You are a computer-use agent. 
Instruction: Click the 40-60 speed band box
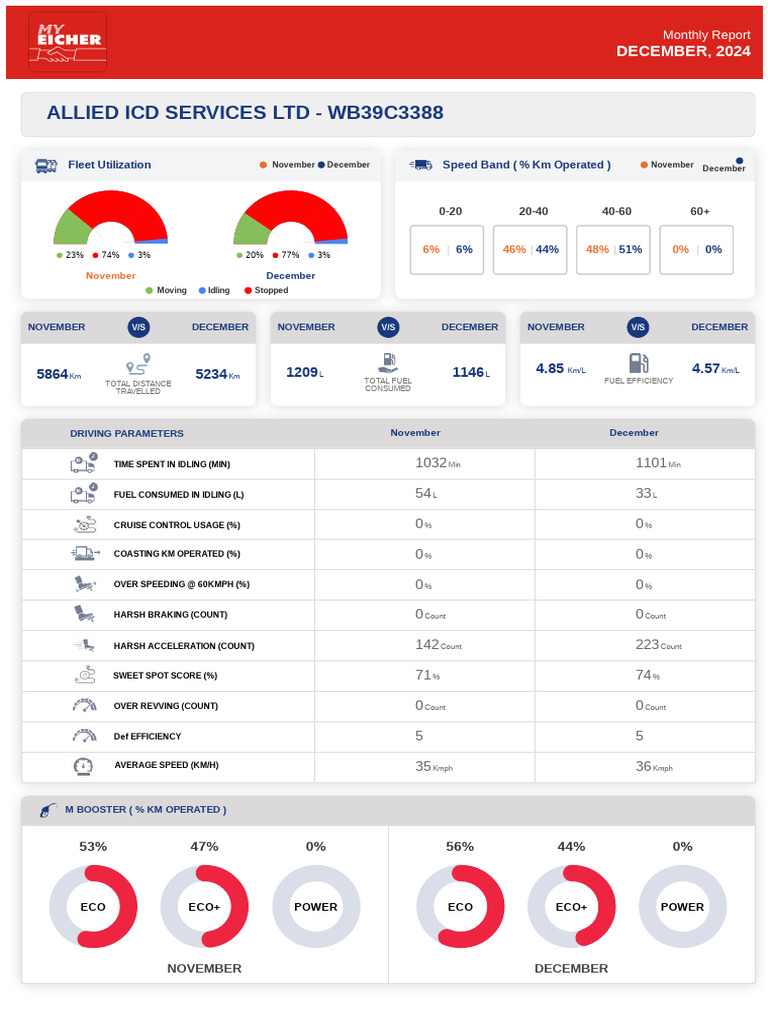point(613,250)
